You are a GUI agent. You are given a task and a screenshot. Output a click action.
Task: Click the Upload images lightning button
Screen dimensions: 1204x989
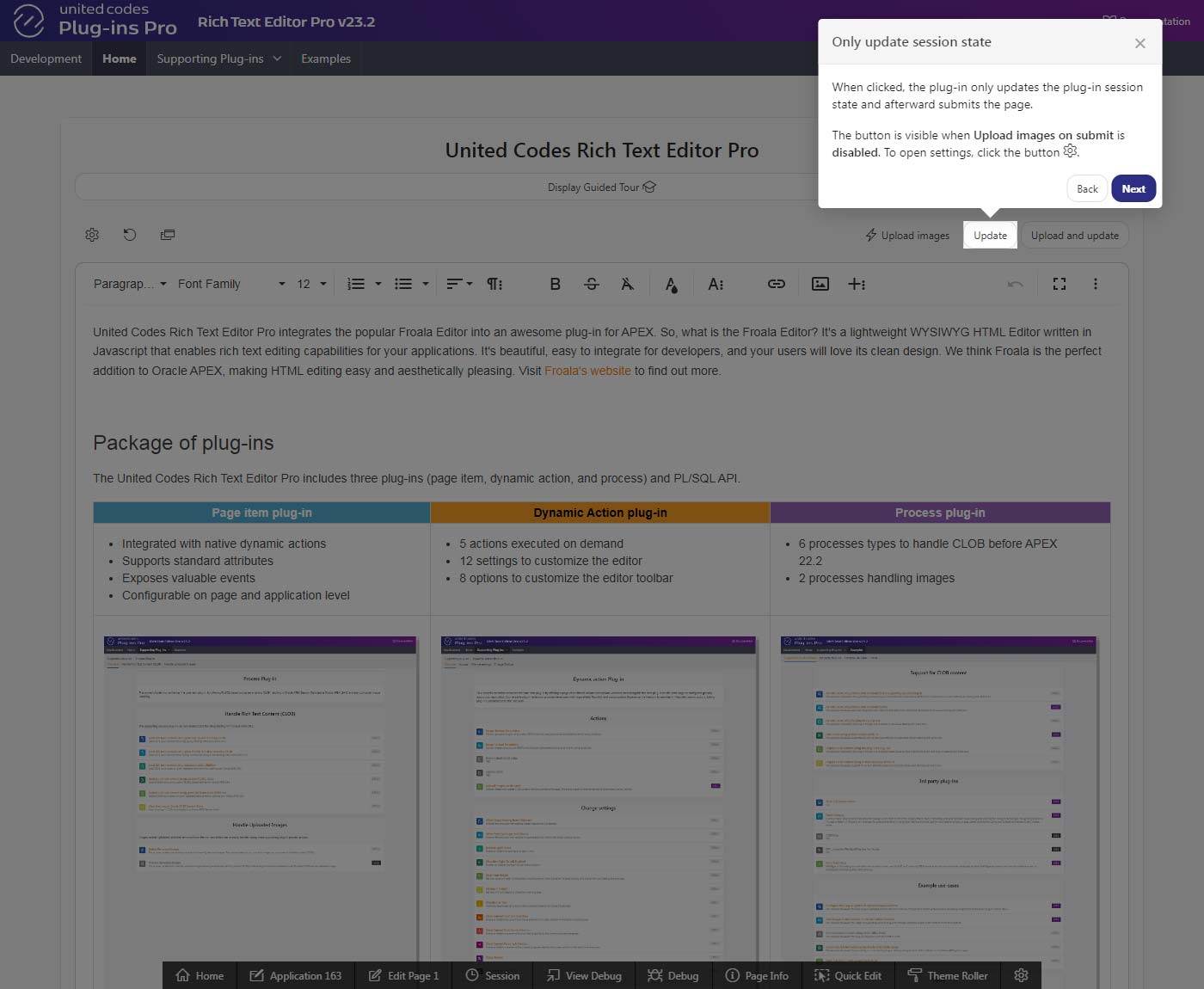pos(907,235)
